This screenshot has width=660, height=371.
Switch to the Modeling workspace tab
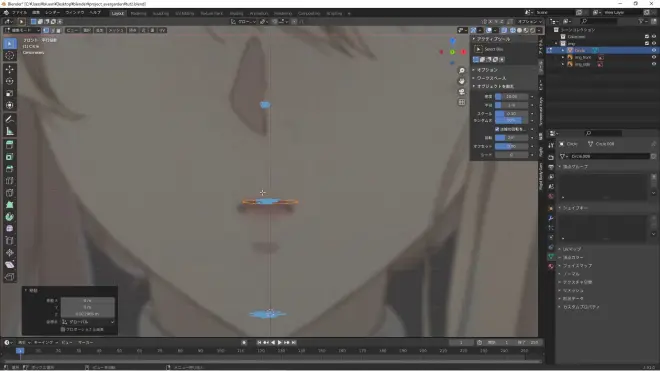click(x=138, y=13)
